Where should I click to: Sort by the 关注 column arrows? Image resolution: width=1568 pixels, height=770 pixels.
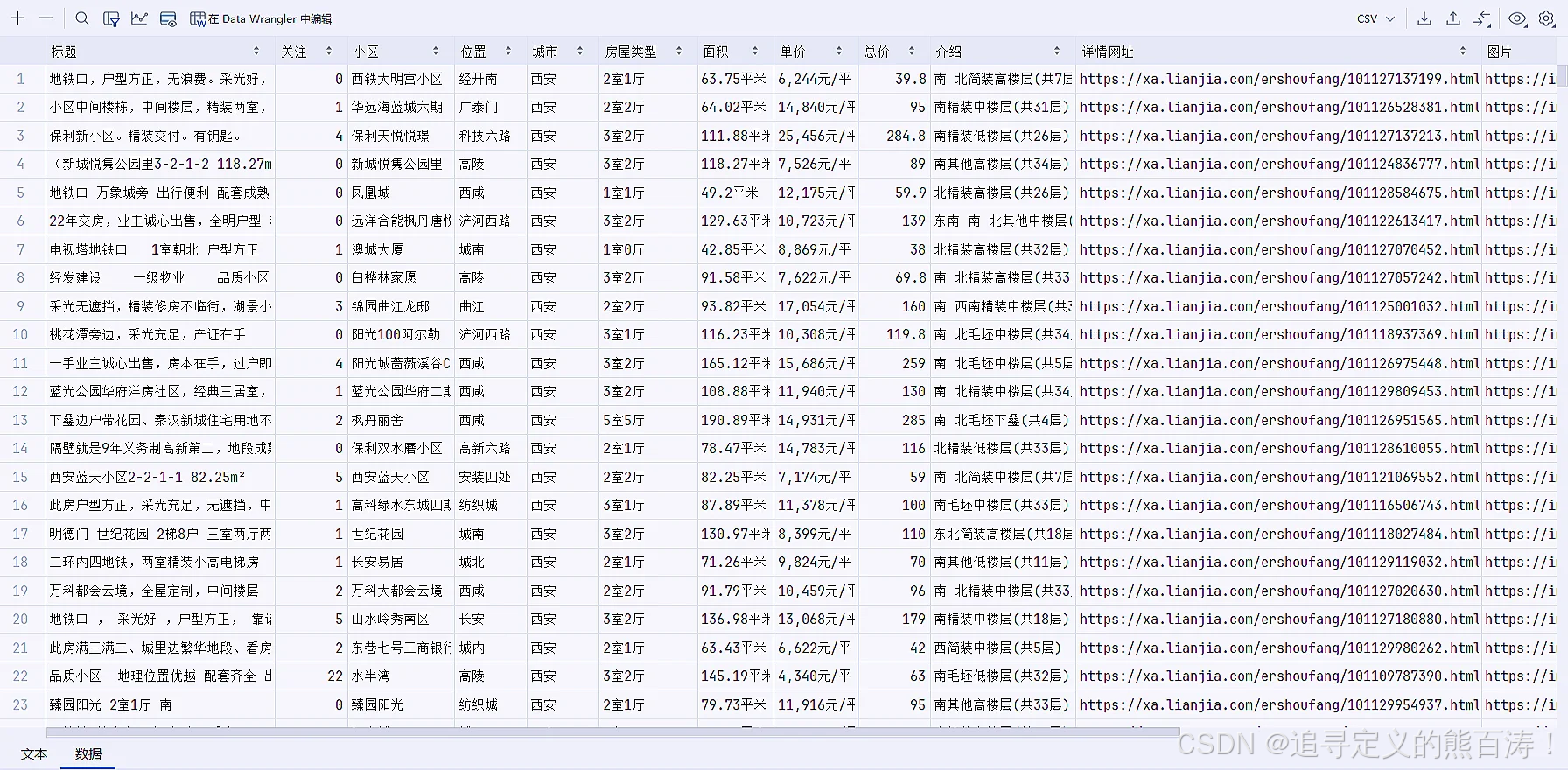coord(329,52)
